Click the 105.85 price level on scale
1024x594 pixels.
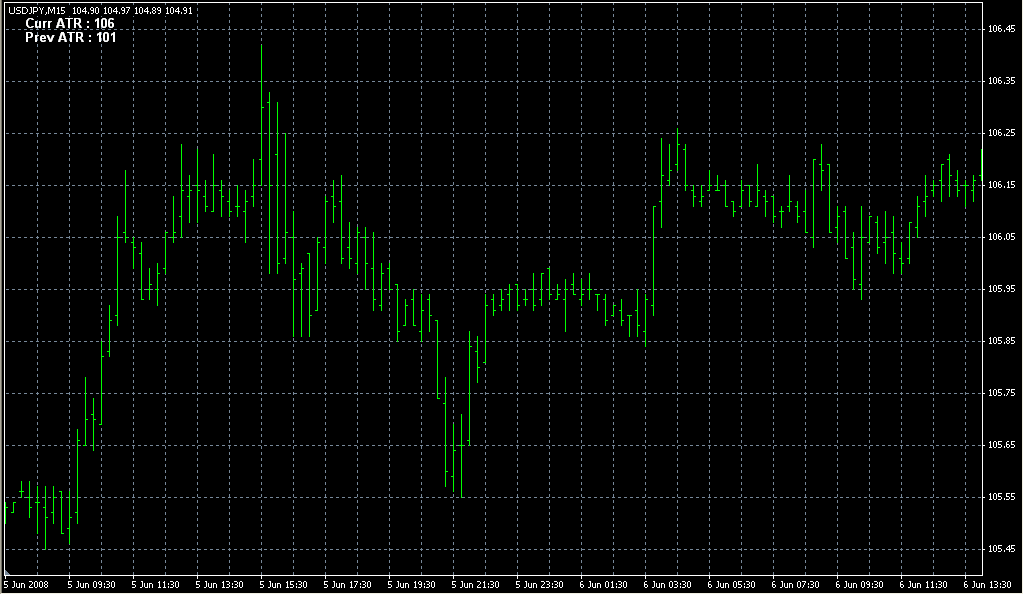tap(1002, 341)
